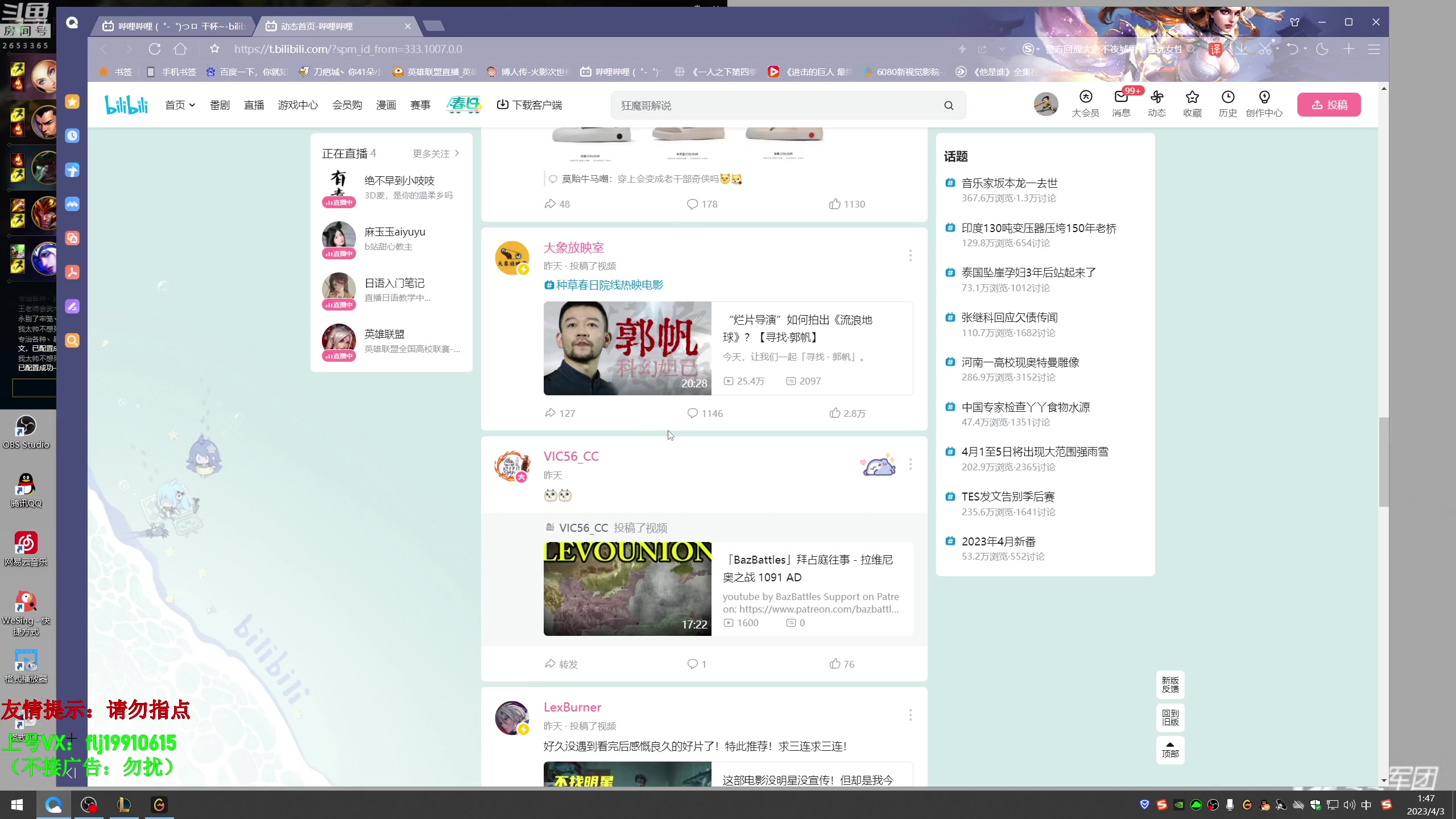Open more options on LexBurner post

tap(910, 715)
